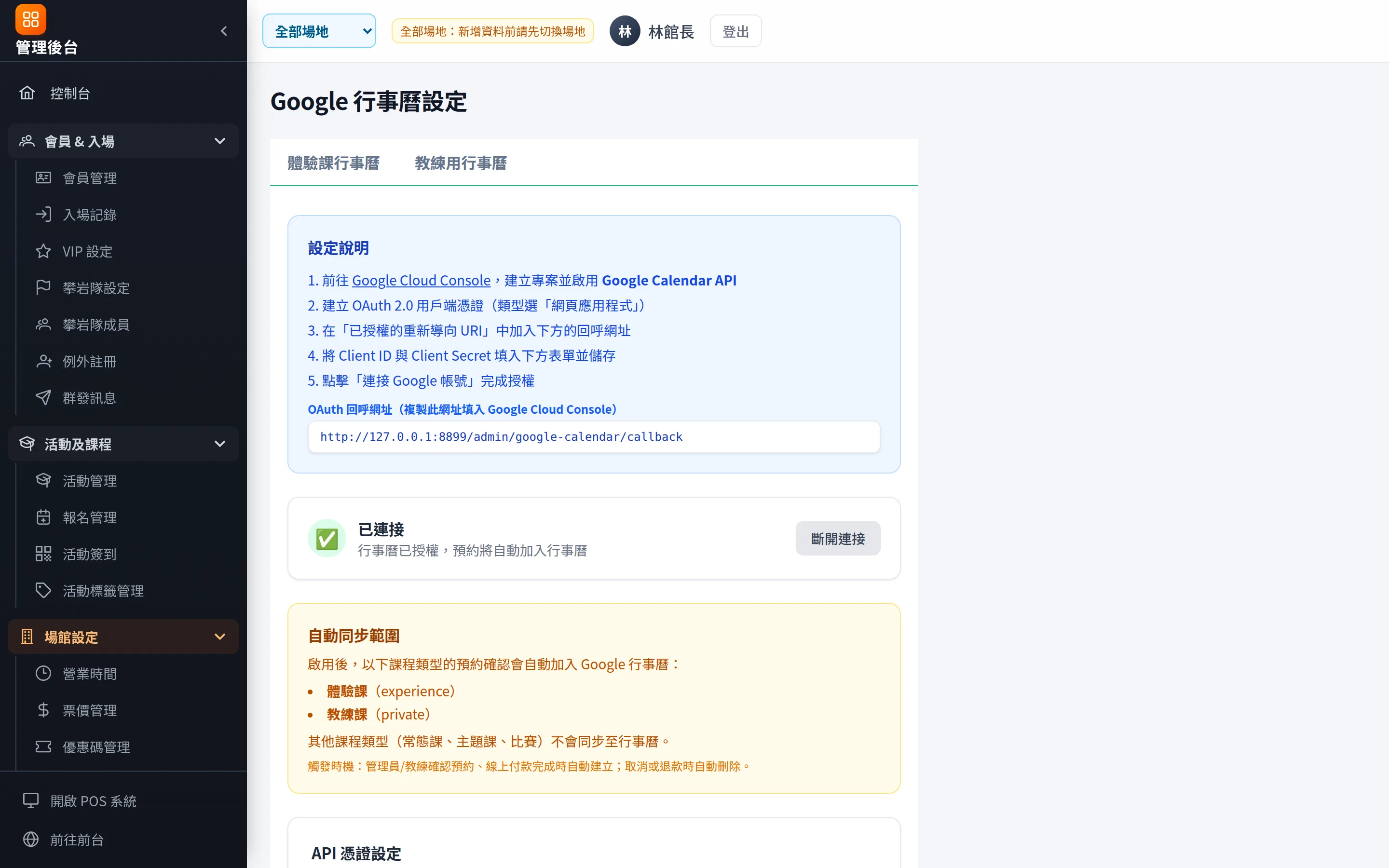Image resolution: width=1389 pixels, height=868 pixels.
Task: Click the 開啟 POS 系統 monitor icon
Action: pos(30,801)
